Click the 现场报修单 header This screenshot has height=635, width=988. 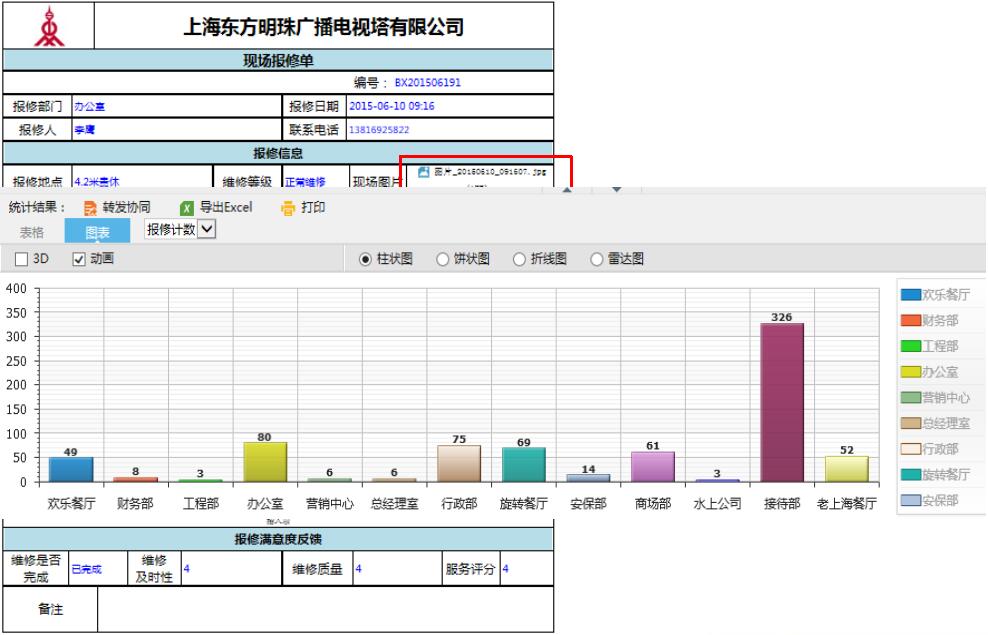tap(278, 61)
